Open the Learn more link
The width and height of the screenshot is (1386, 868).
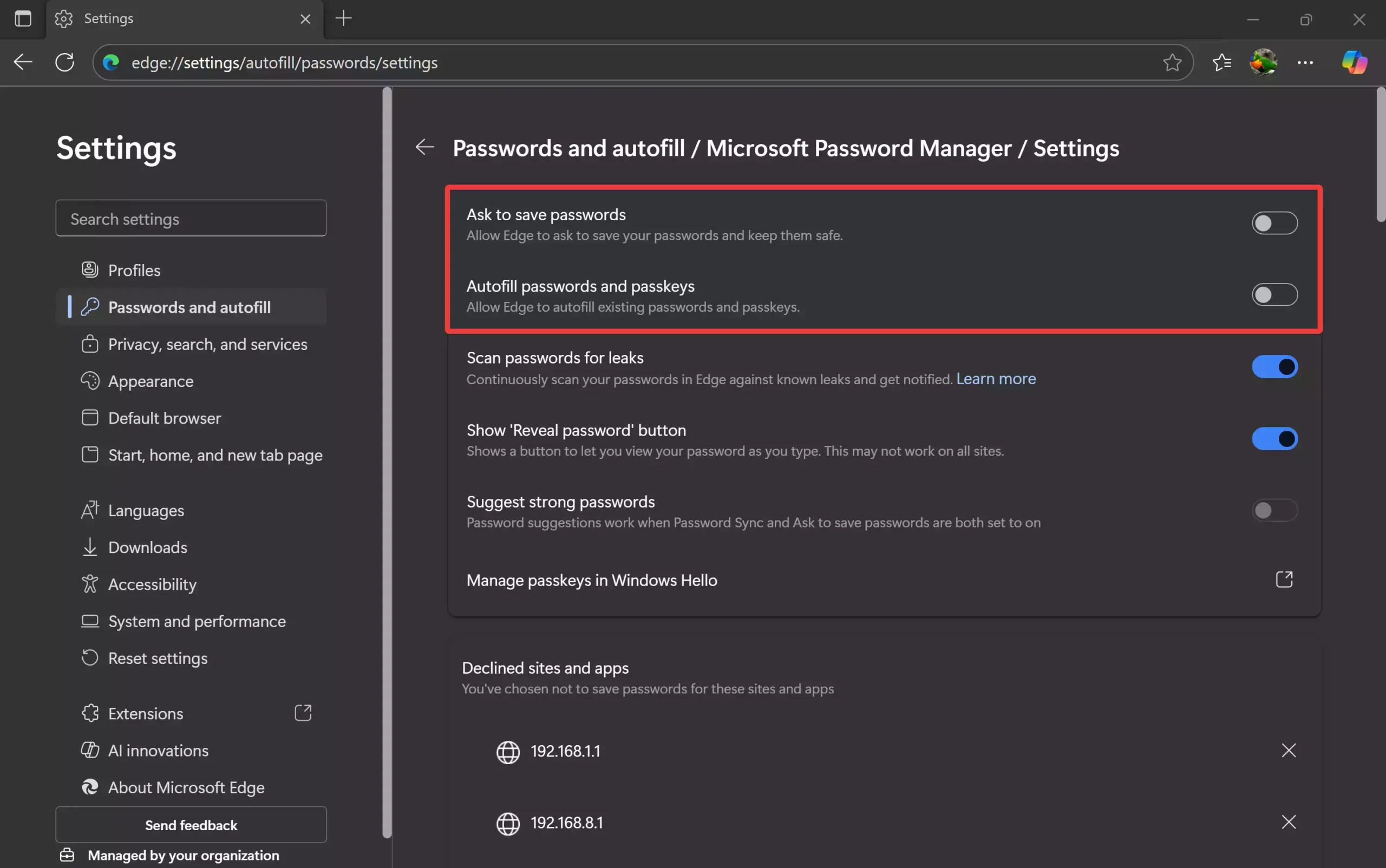(x=996, y=379)
